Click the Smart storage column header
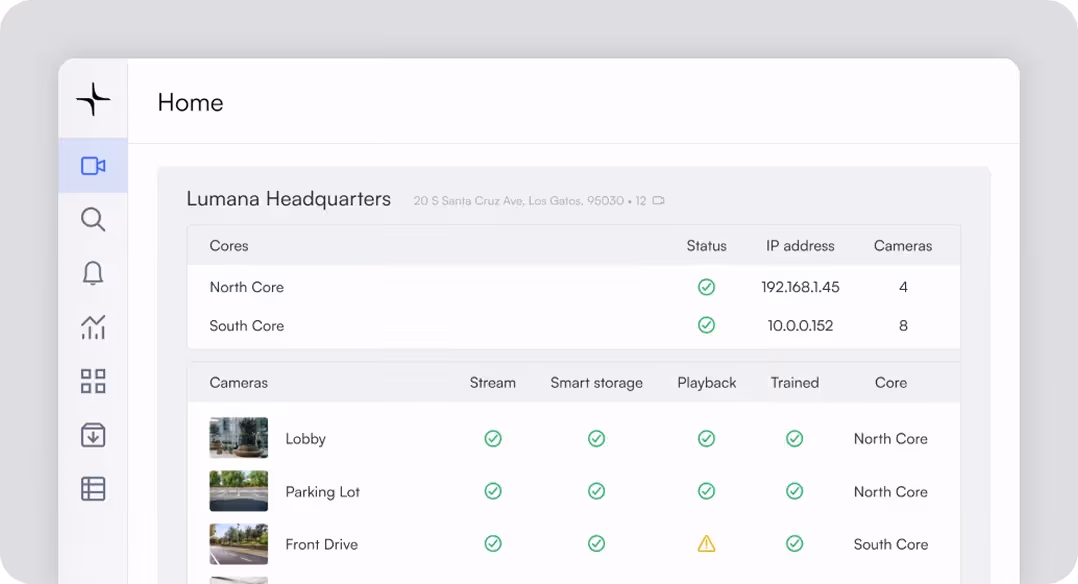The image size is (1078, 584). pyautogui.click(x=596, y=383)
